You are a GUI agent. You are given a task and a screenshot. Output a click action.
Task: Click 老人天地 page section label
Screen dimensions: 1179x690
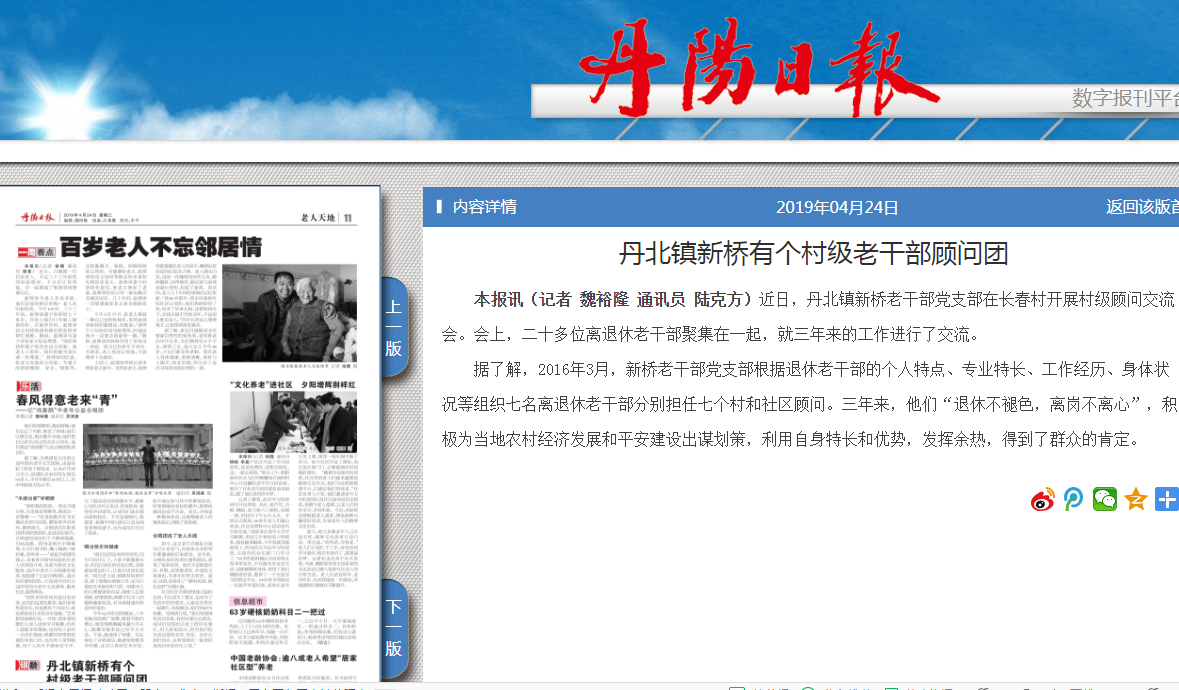(x=318, y=218)
